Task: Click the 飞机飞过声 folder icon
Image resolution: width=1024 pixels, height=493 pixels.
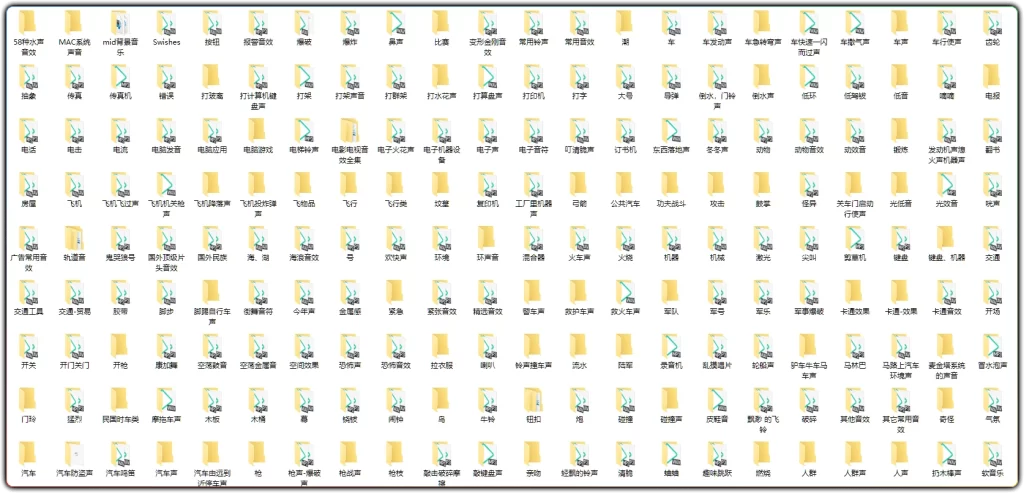Action: tap(120, 185)
